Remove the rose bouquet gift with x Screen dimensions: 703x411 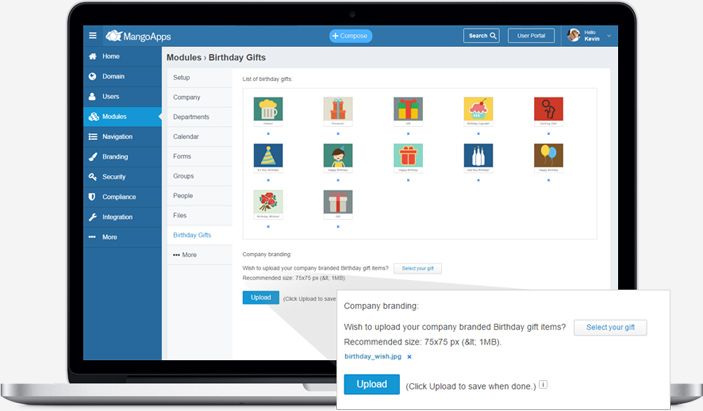tap(268, 227)
